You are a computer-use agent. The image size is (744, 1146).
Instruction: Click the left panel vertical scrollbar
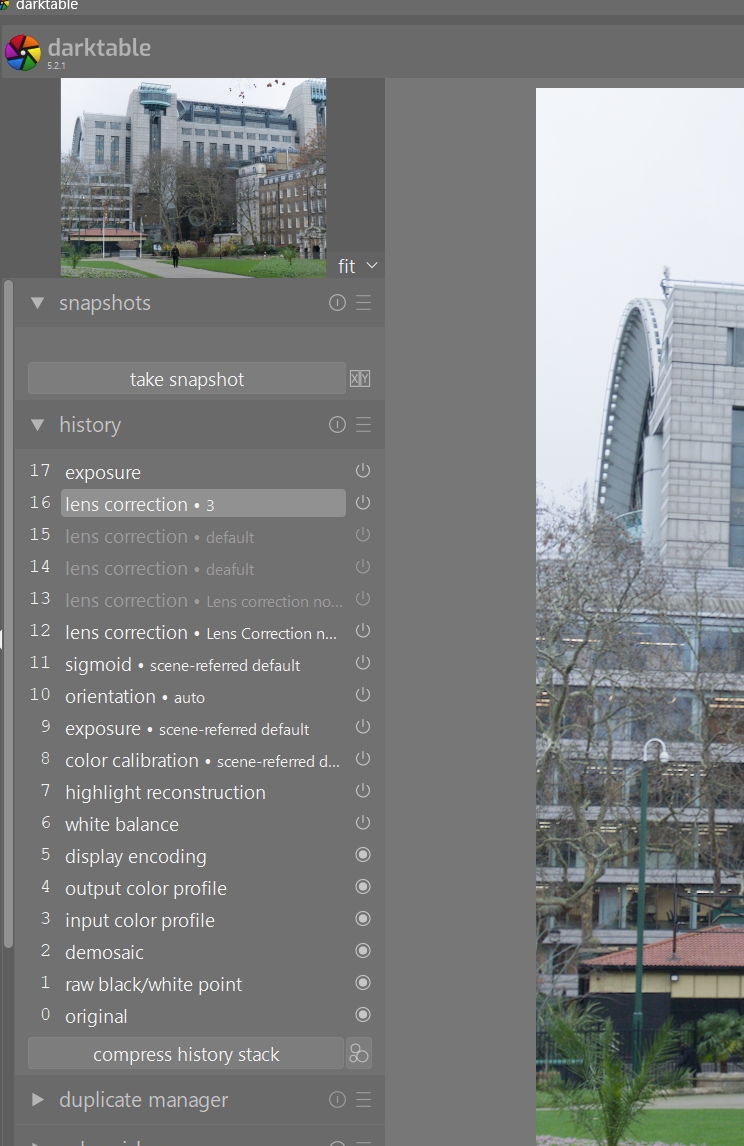coord(8,614)
